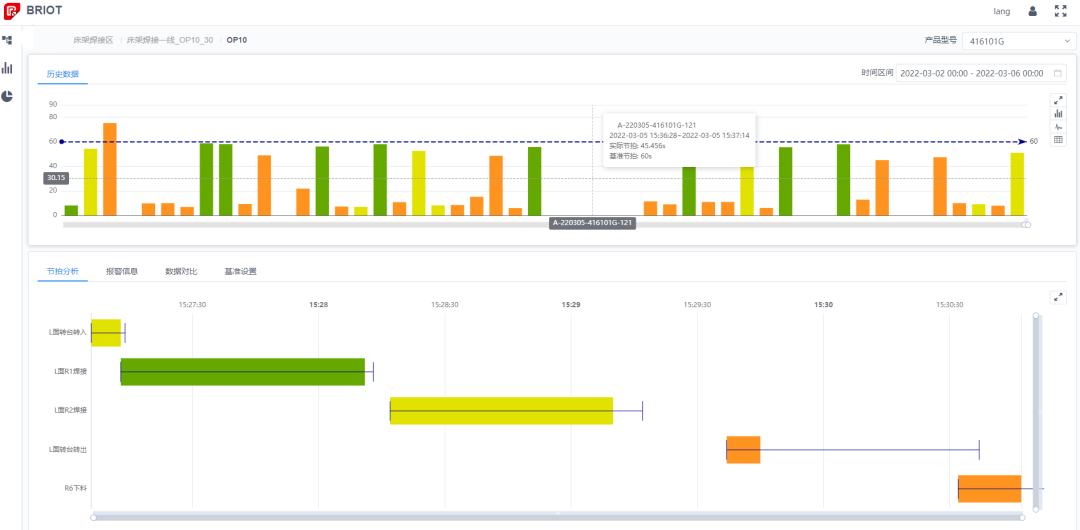Click the 床架焊接一线_OP10_30 breadcrumb link
This screenshot has height=530, width=1080.
169,40
